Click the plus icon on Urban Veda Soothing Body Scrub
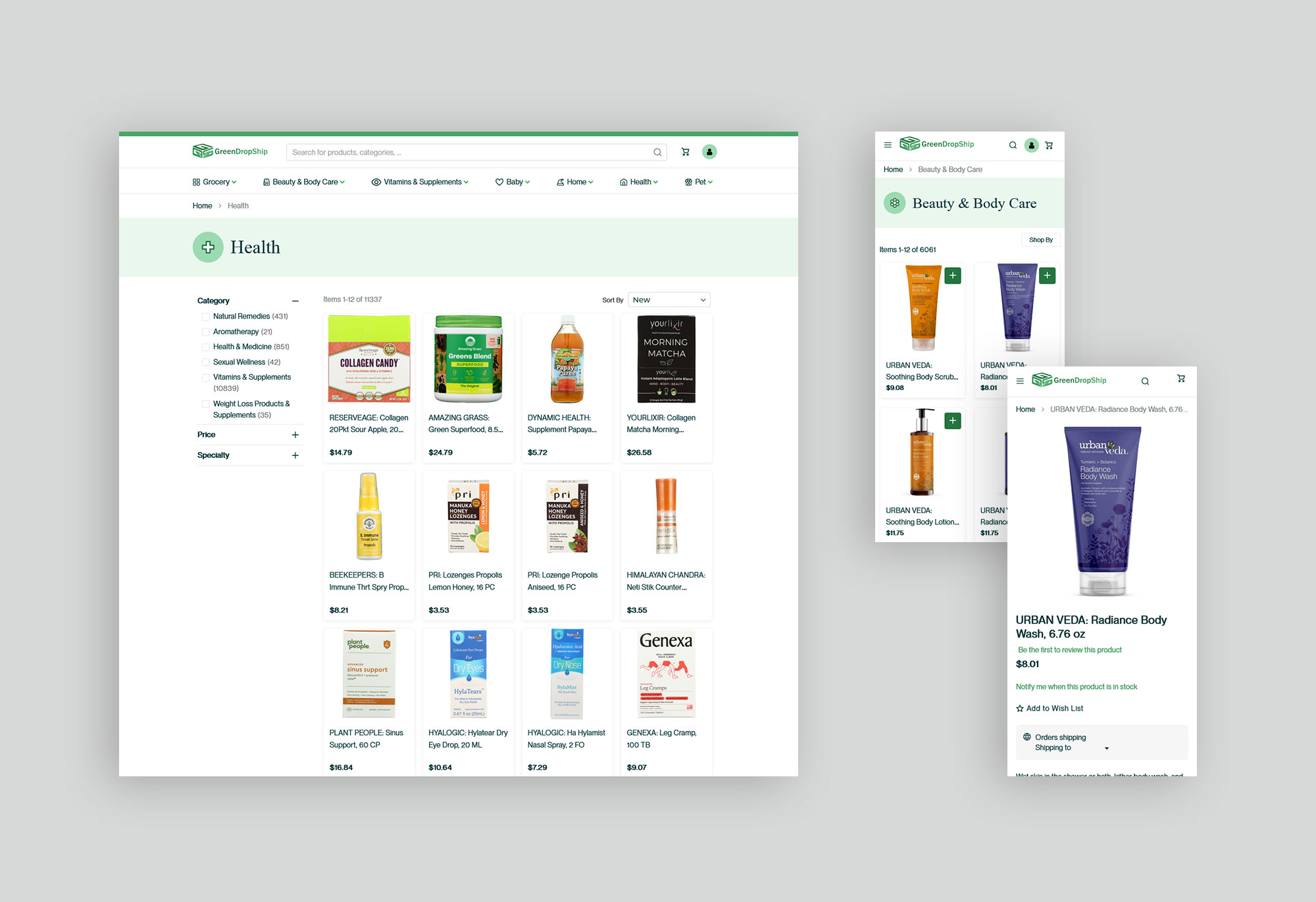 [953, 275]
